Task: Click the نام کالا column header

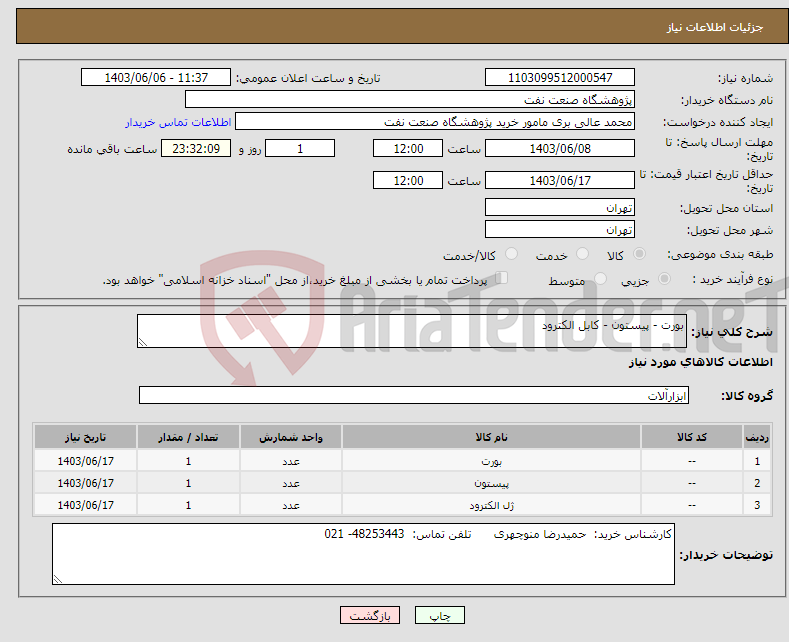Action: coord(491,437)
